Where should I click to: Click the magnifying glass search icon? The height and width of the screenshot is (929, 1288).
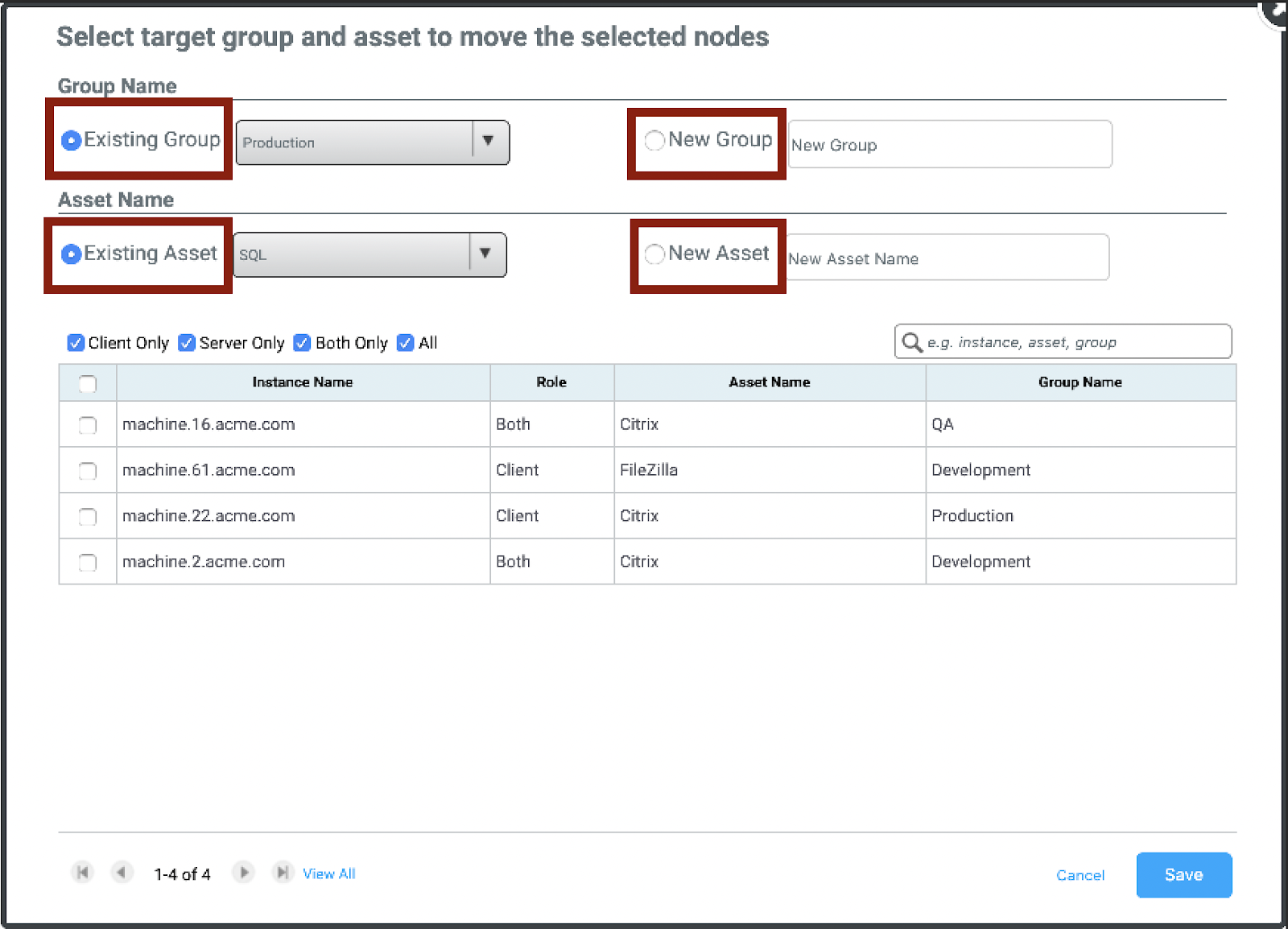(911, 342)
